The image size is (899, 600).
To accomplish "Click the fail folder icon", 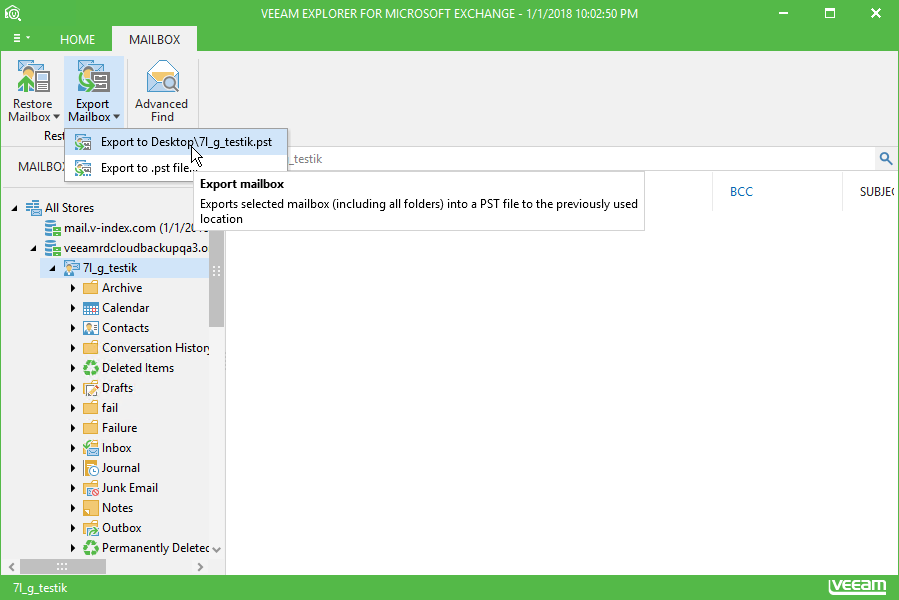I will click(x=91, y=408).
